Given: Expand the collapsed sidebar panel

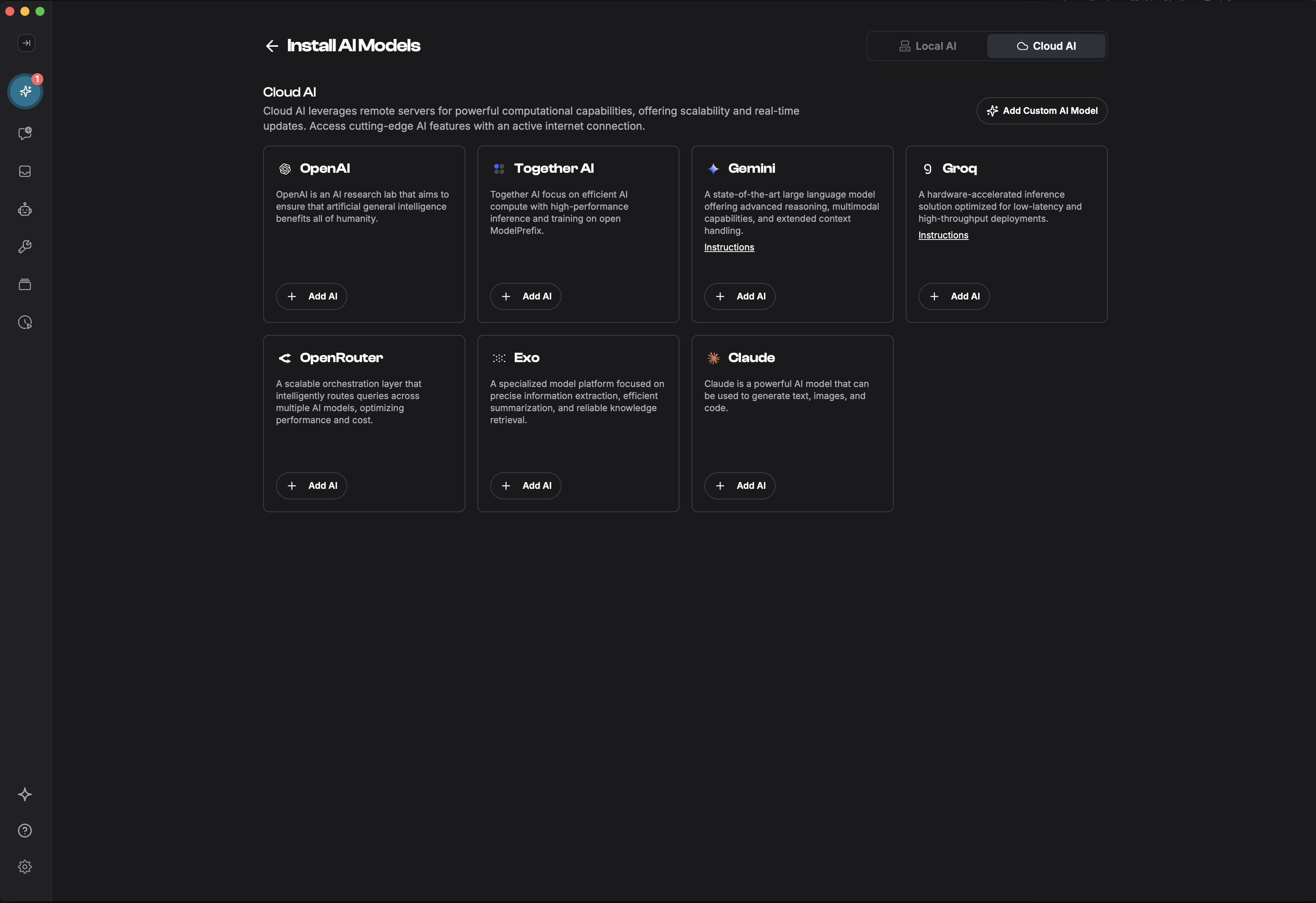Looking at the screenshot, I should coord(26,43).
